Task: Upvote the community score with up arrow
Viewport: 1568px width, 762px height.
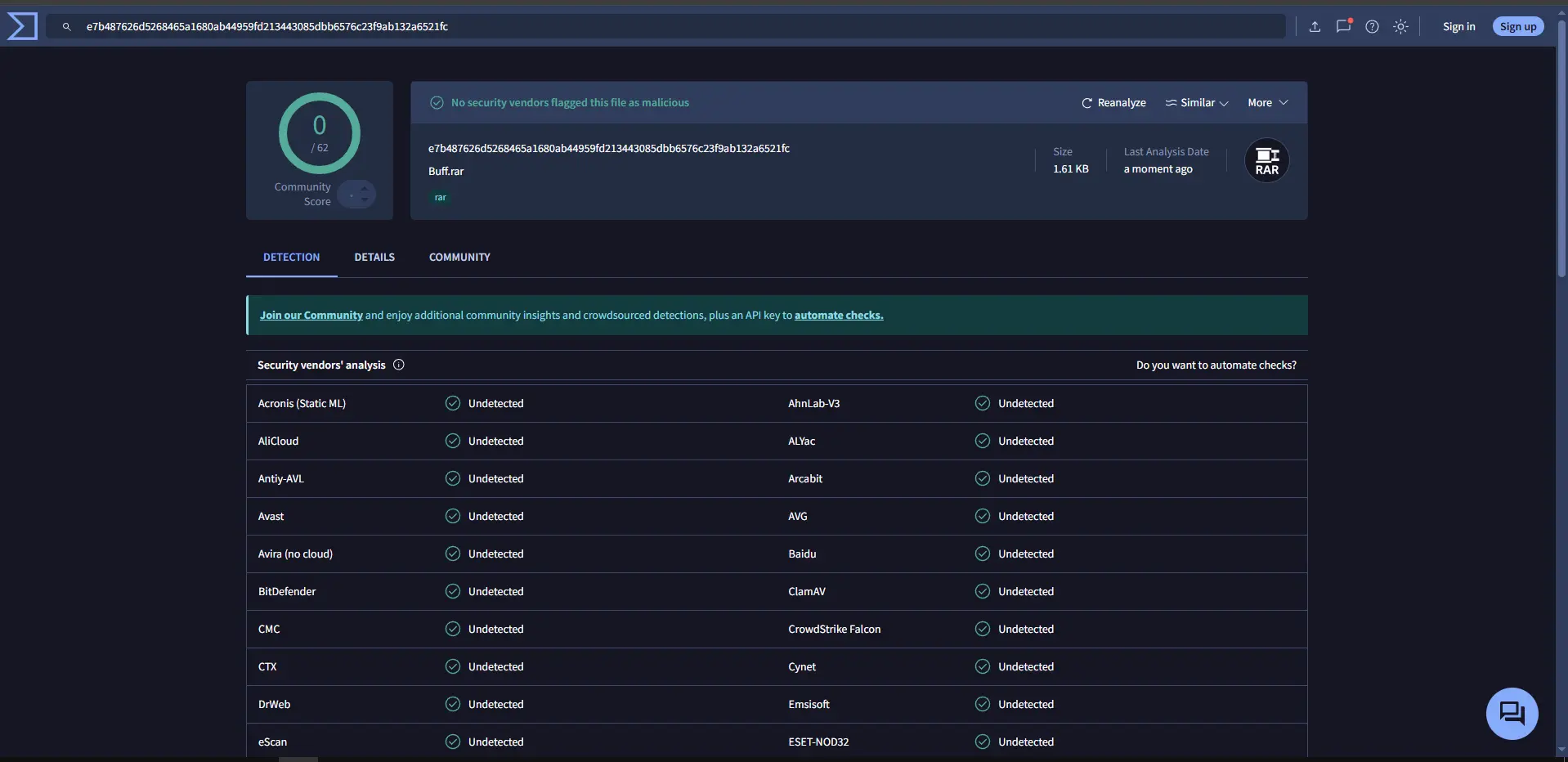Action: (x=365, y=188)
